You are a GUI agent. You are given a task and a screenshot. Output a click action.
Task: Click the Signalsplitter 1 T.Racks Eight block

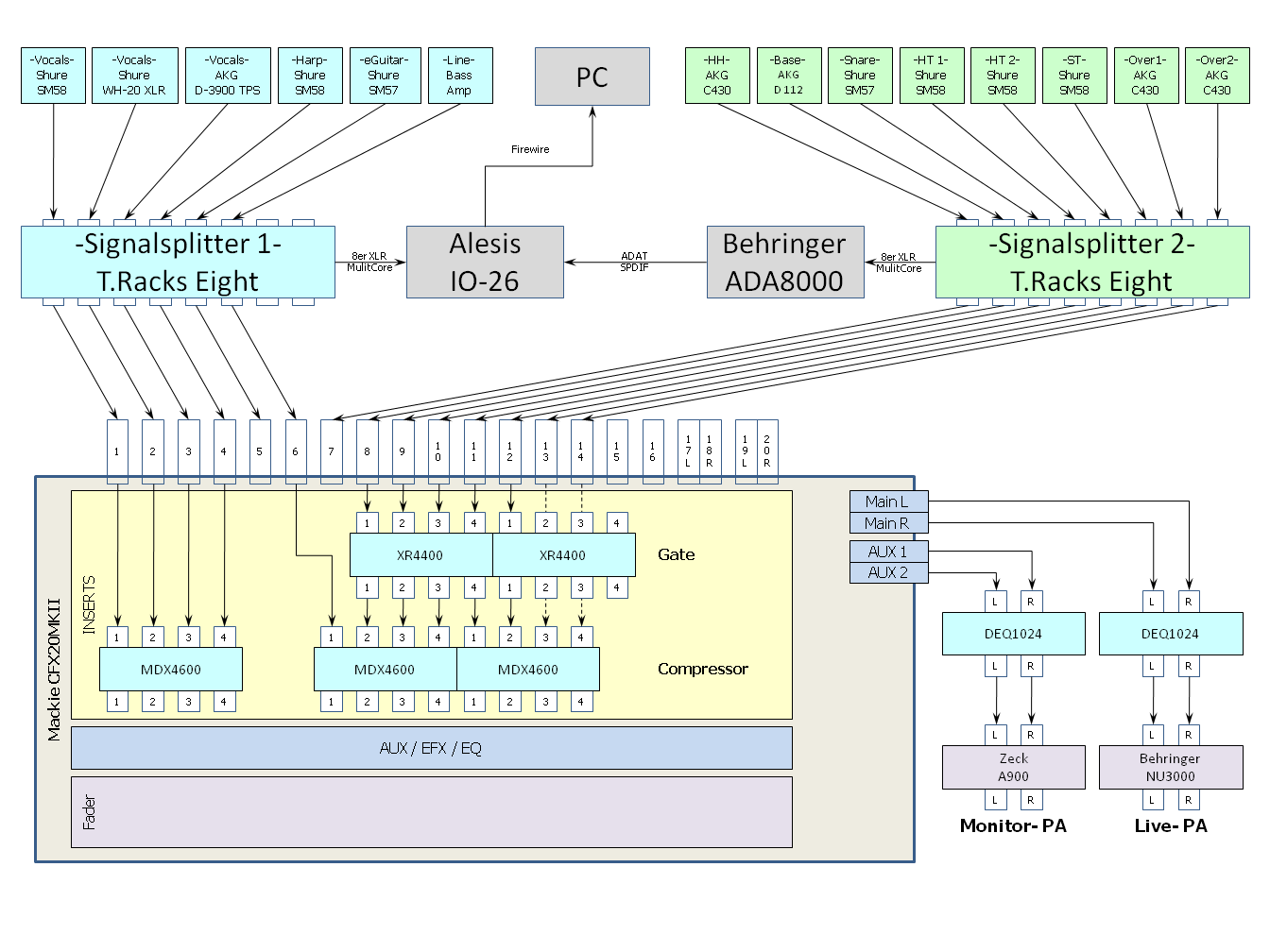[x=178, y=262]
